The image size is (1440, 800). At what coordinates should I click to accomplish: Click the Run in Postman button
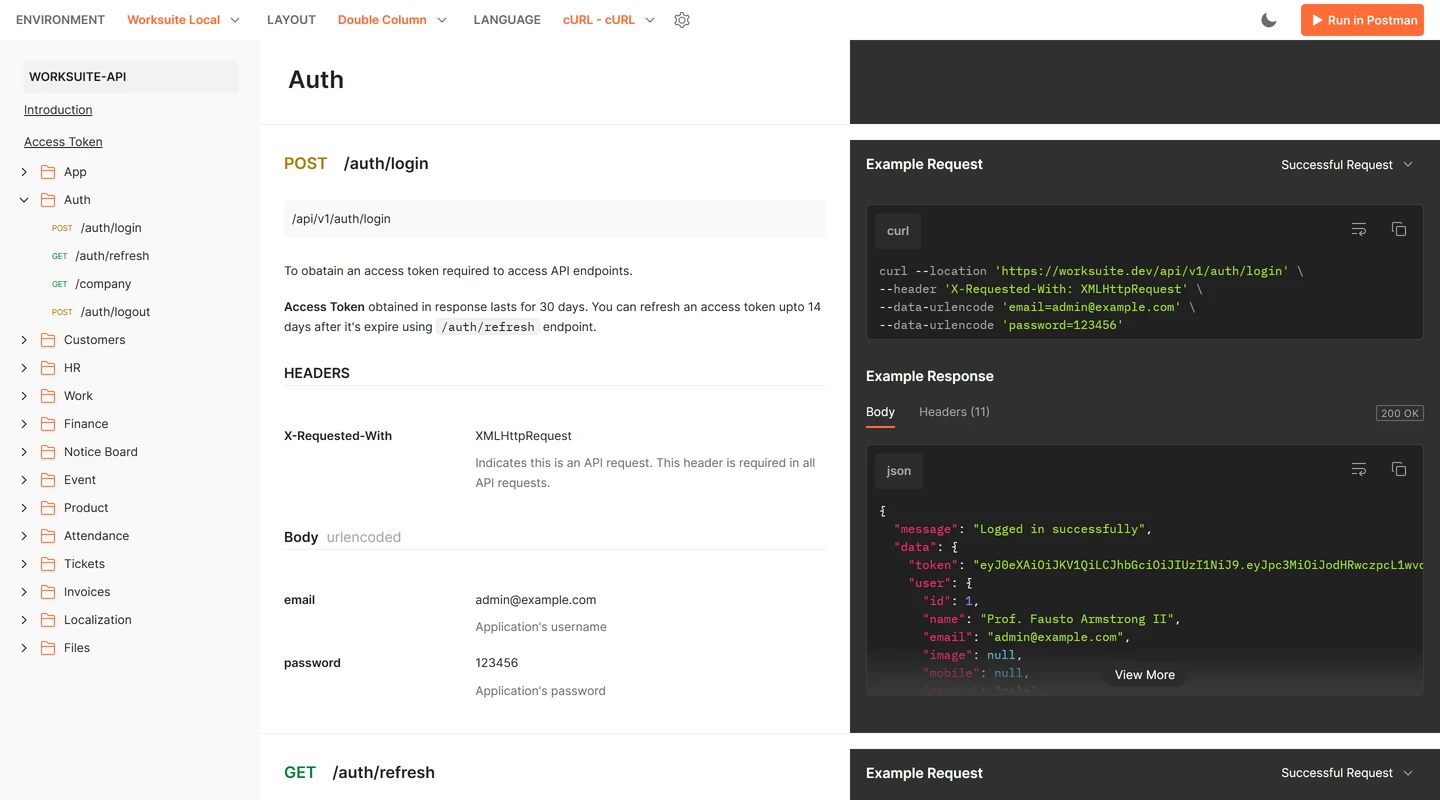click(x=1362, y=20)
